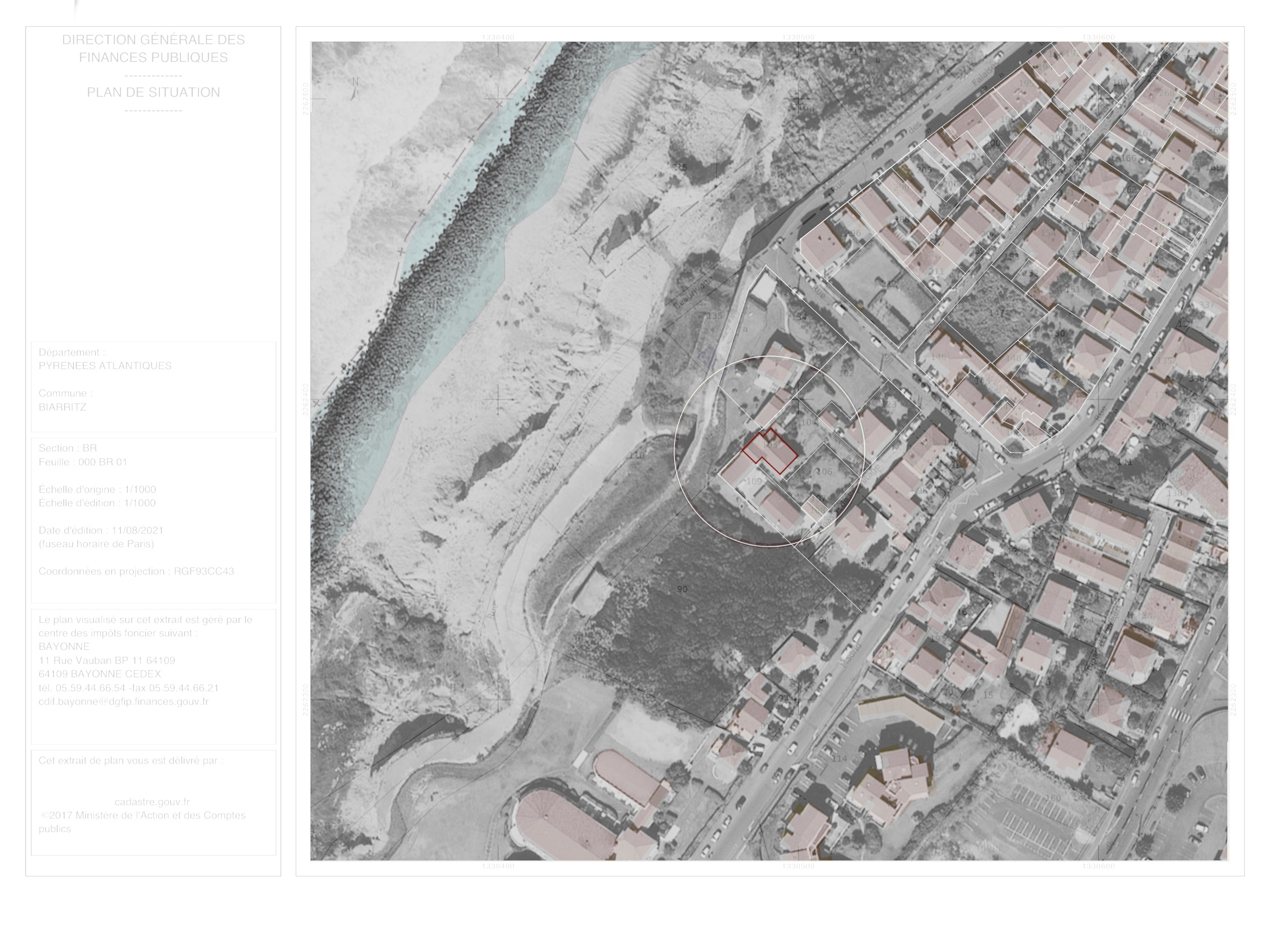Image resolution: width=1270 pixels, height=952 pixels.
Task: Click parcel number 106 on map
Action: (x=824, y=472)
